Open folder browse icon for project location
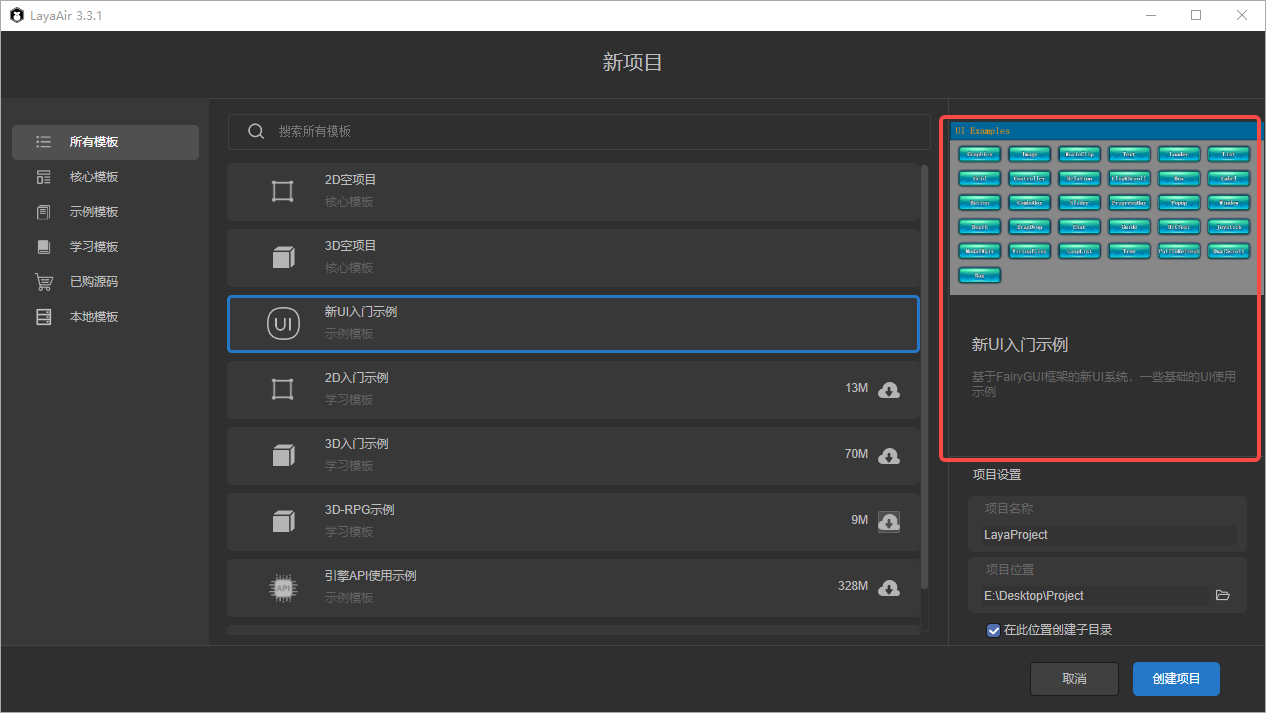1266x713 pixels. coord(1222,595)
